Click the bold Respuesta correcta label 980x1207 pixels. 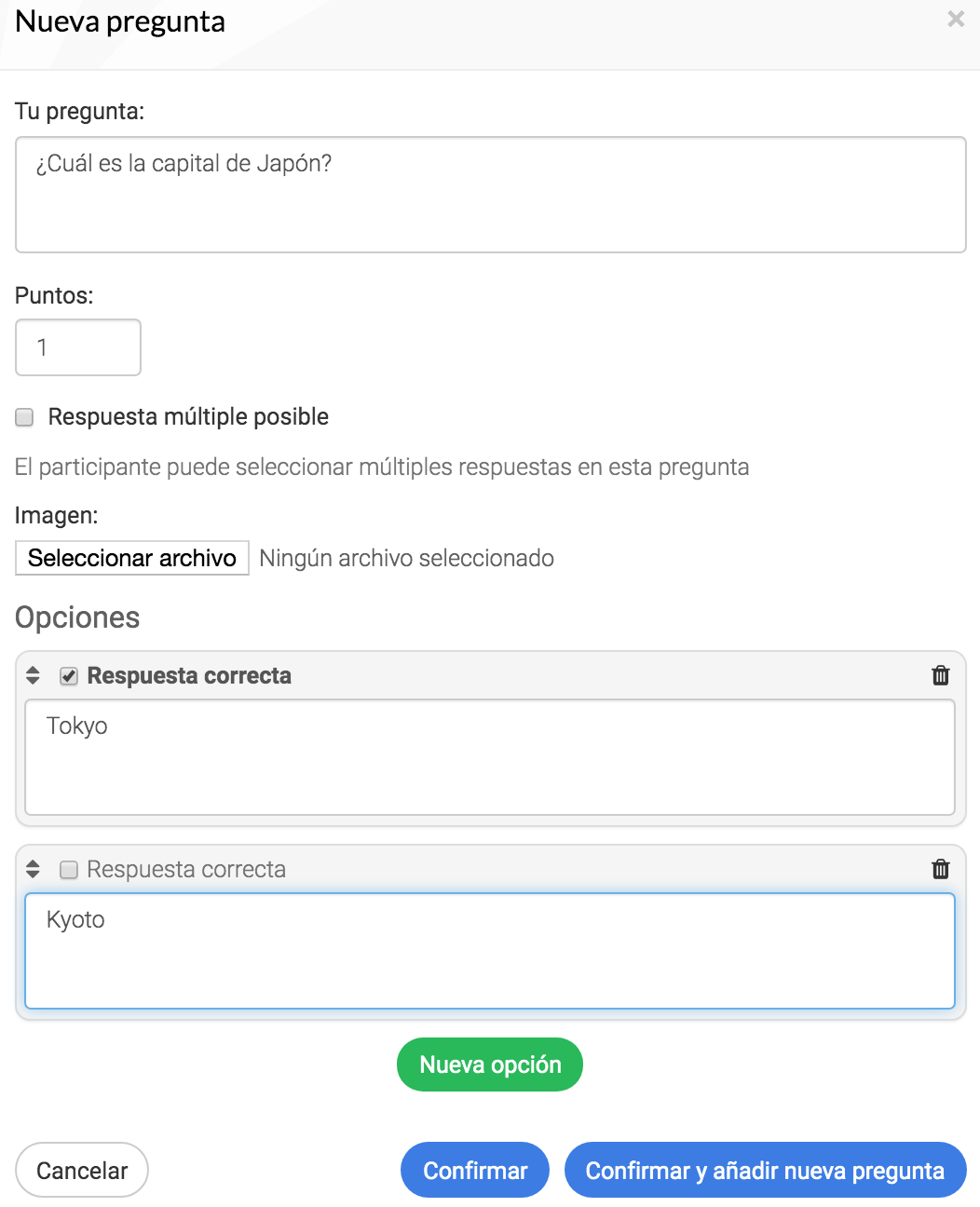189,675
